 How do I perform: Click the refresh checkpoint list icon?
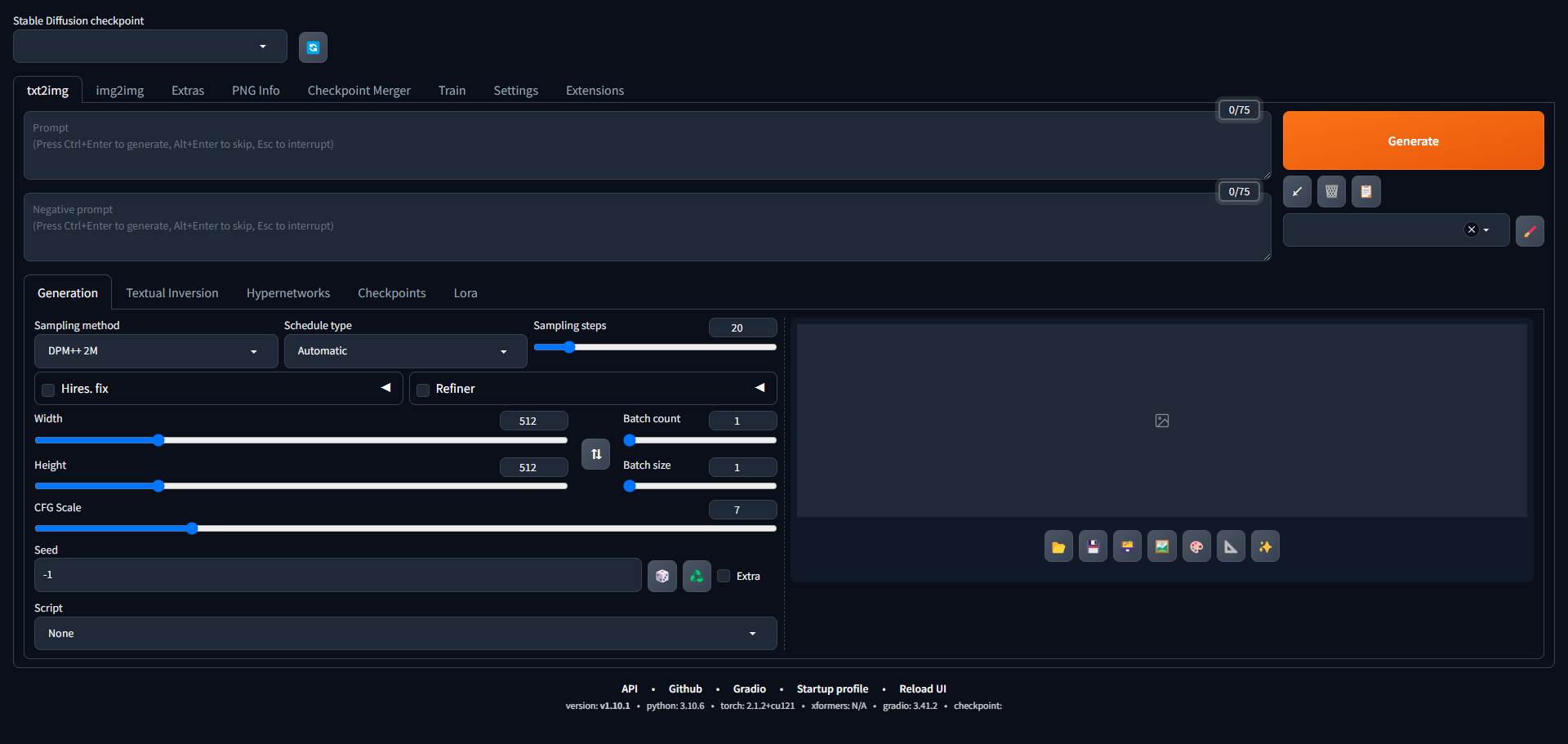(313, 47)
